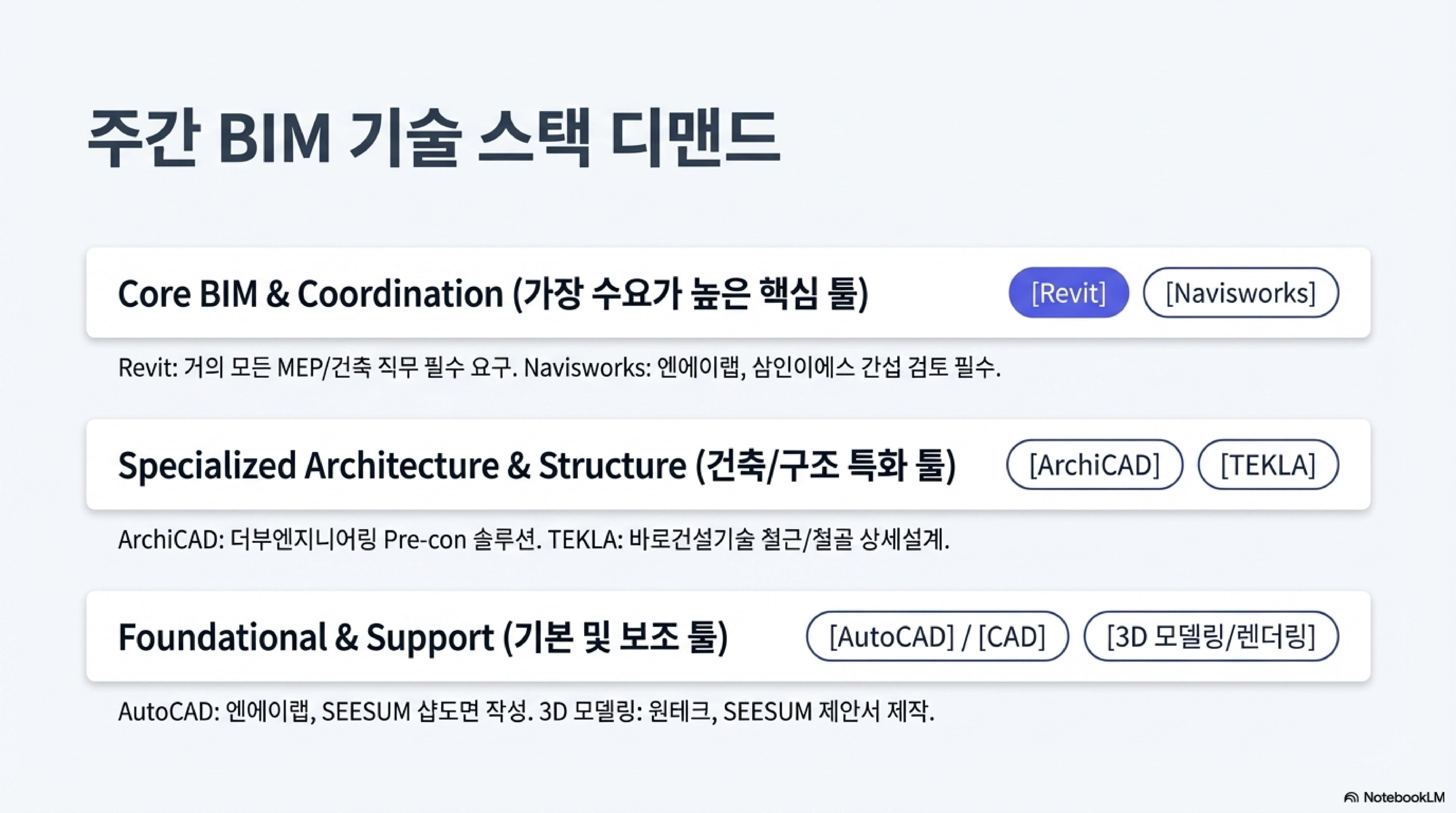Click the 3D 모델링 원테크 제안서 제작 text
The width and height of the screenshot is (1456, 813).
(x=737, y=712)
